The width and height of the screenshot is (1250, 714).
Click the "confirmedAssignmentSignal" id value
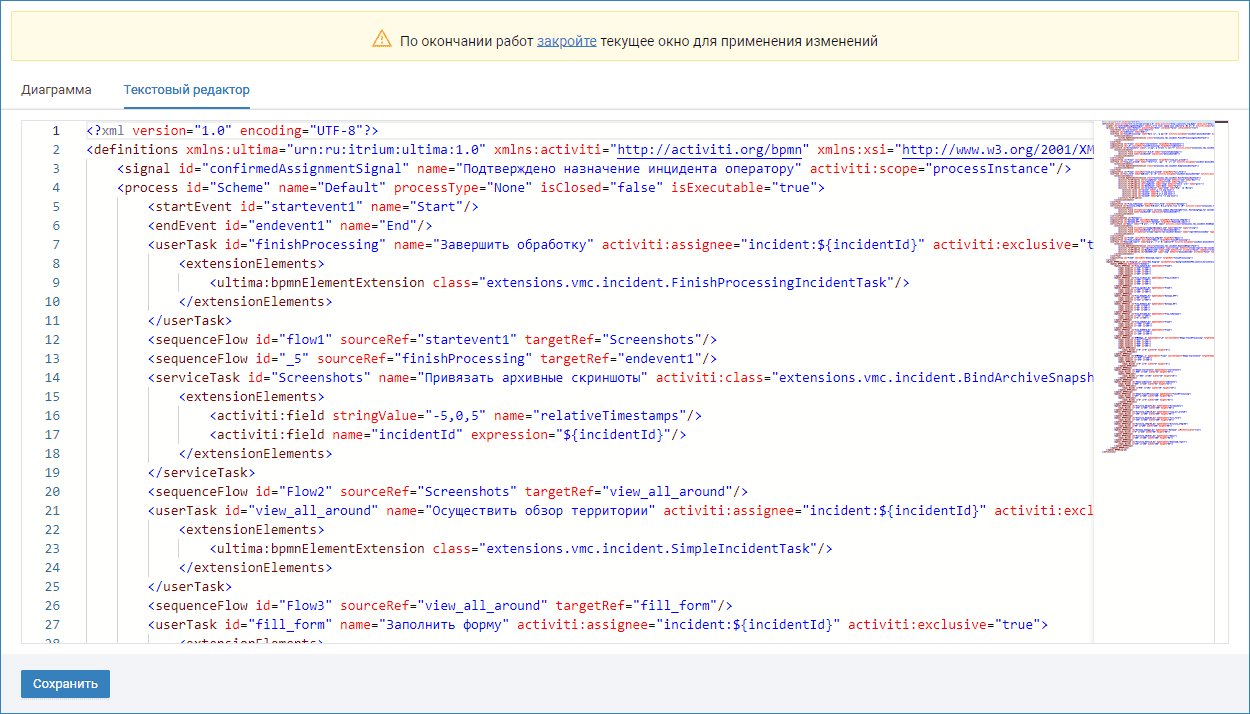point(308,169)
